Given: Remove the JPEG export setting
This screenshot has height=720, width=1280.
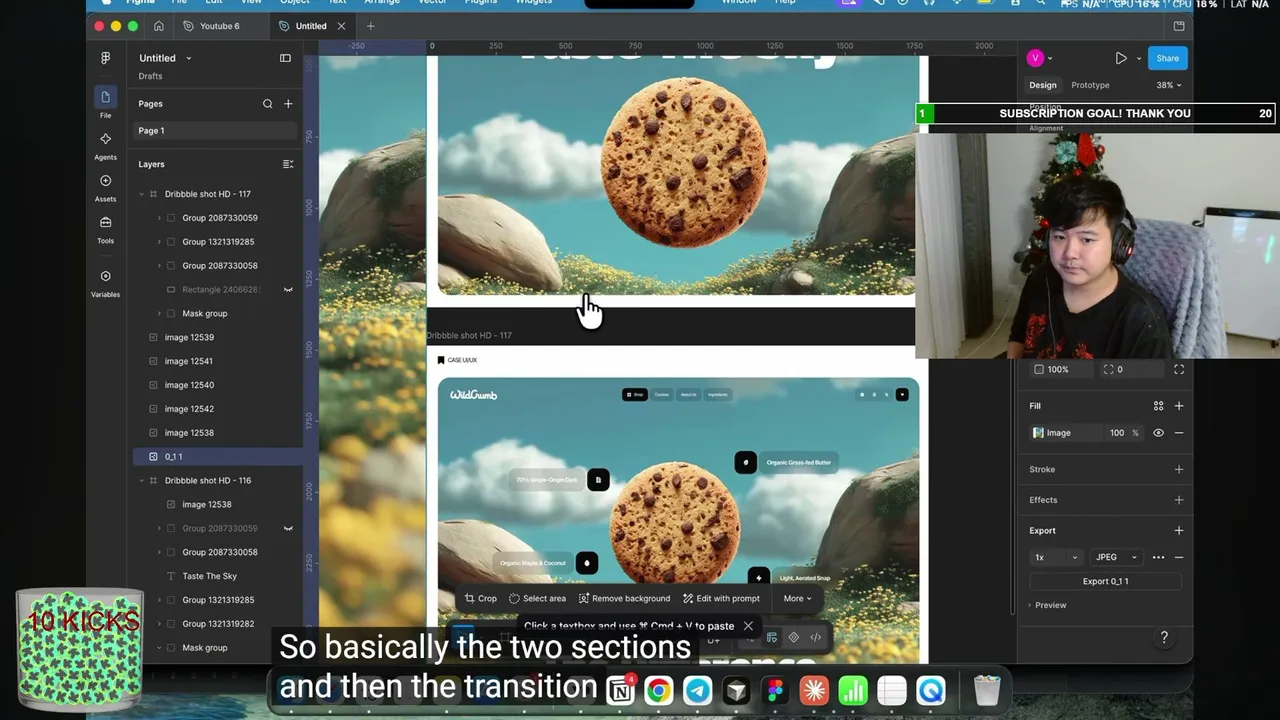Looking at the screenshot, I should 1179,557.
